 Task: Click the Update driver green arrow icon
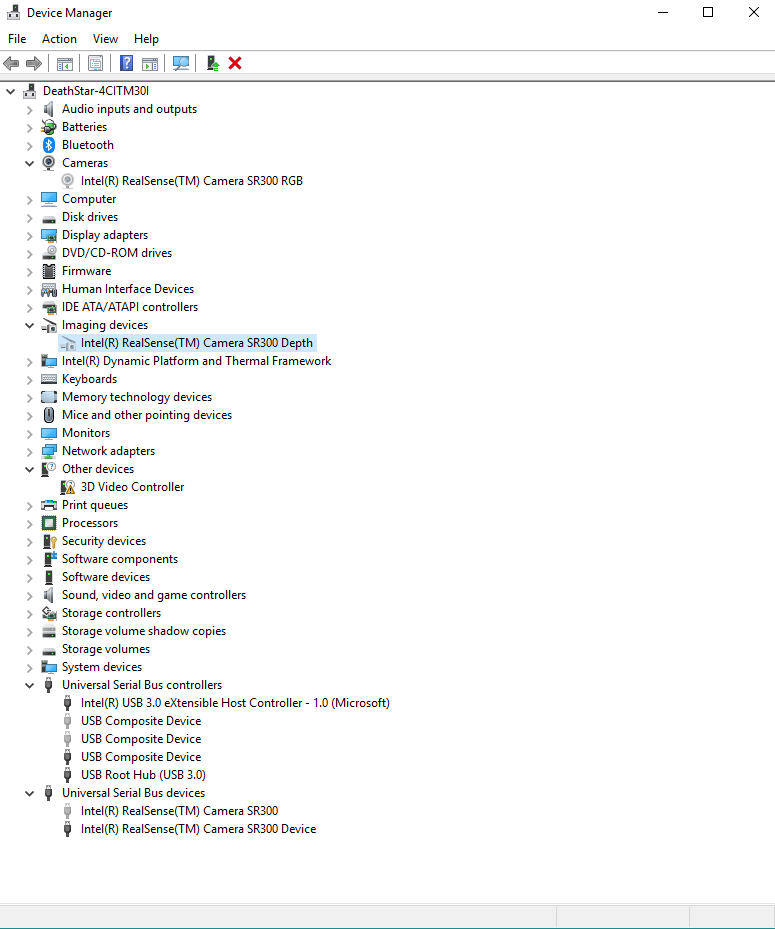click(x=213, y=63)
